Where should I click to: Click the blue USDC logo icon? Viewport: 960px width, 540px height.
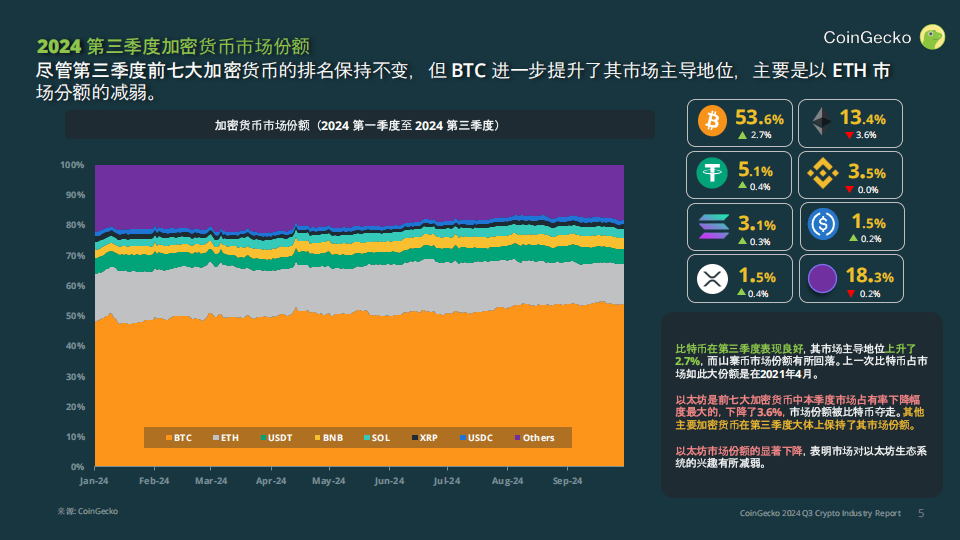point(823,226)
